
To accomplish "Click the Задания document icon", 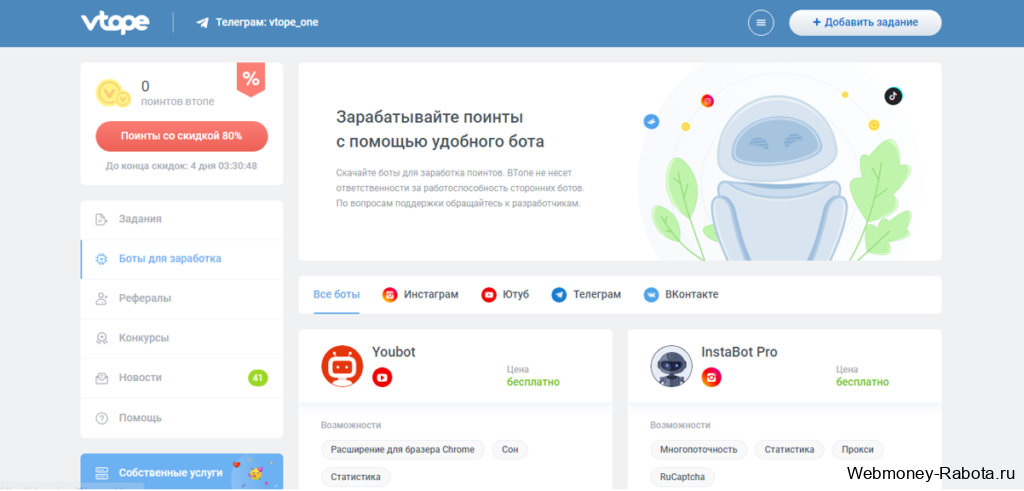I will (101, 219).
